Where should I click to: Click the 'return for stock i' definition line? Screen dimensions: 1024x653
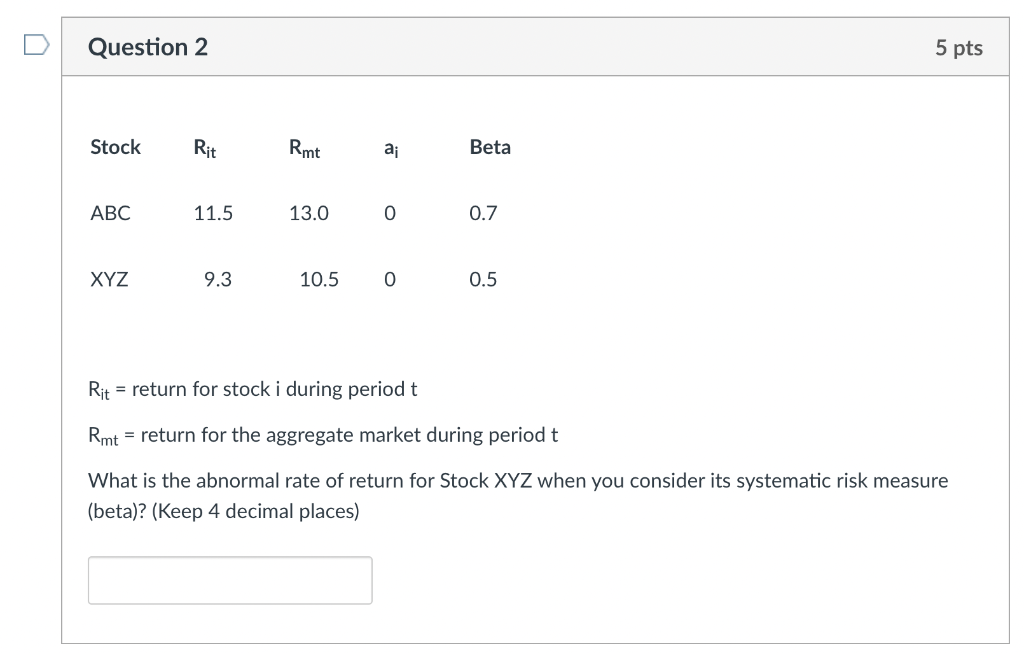click(253, 389)
